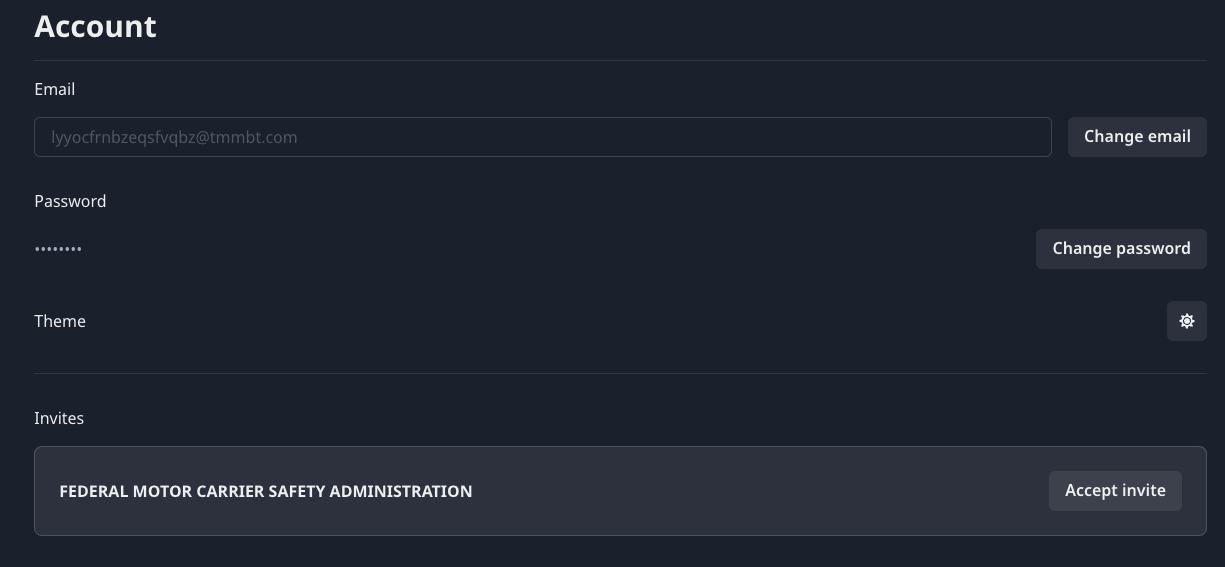
Task: Click the Theme setting label
Action: [x=60, y=321]
